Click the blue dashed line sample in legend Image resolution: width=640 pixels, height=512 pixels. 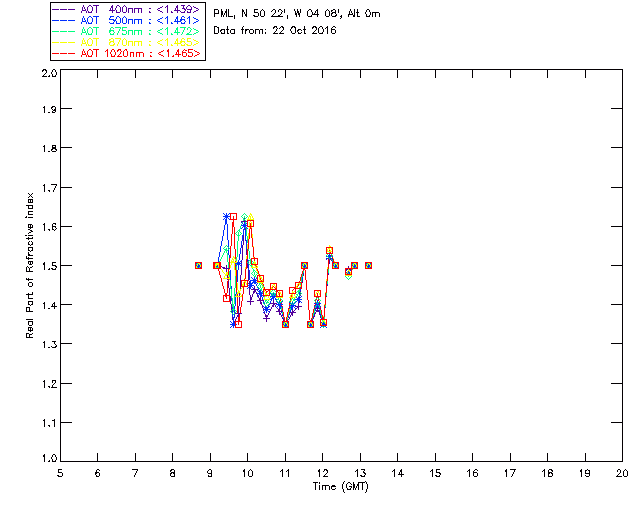(64, 20)
